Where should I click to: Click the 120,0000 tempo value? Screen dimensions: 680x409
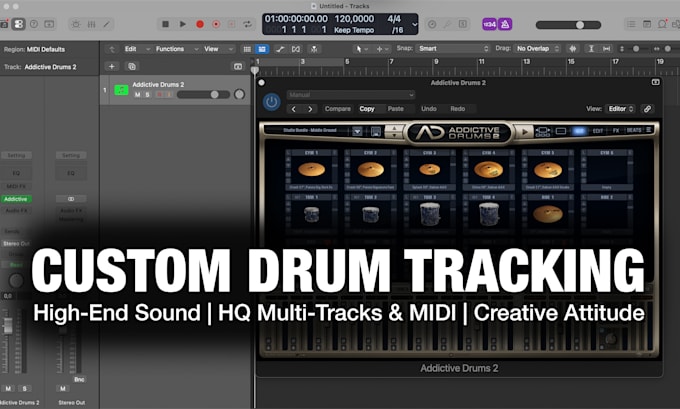(354, 19)
